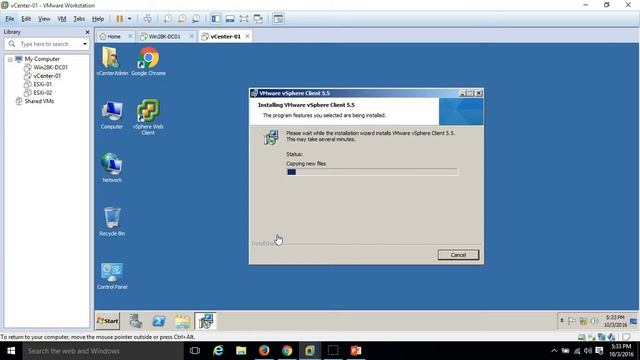Click the host Windows Start button
The image size is (640, 360).
click(x=11, y=351)
